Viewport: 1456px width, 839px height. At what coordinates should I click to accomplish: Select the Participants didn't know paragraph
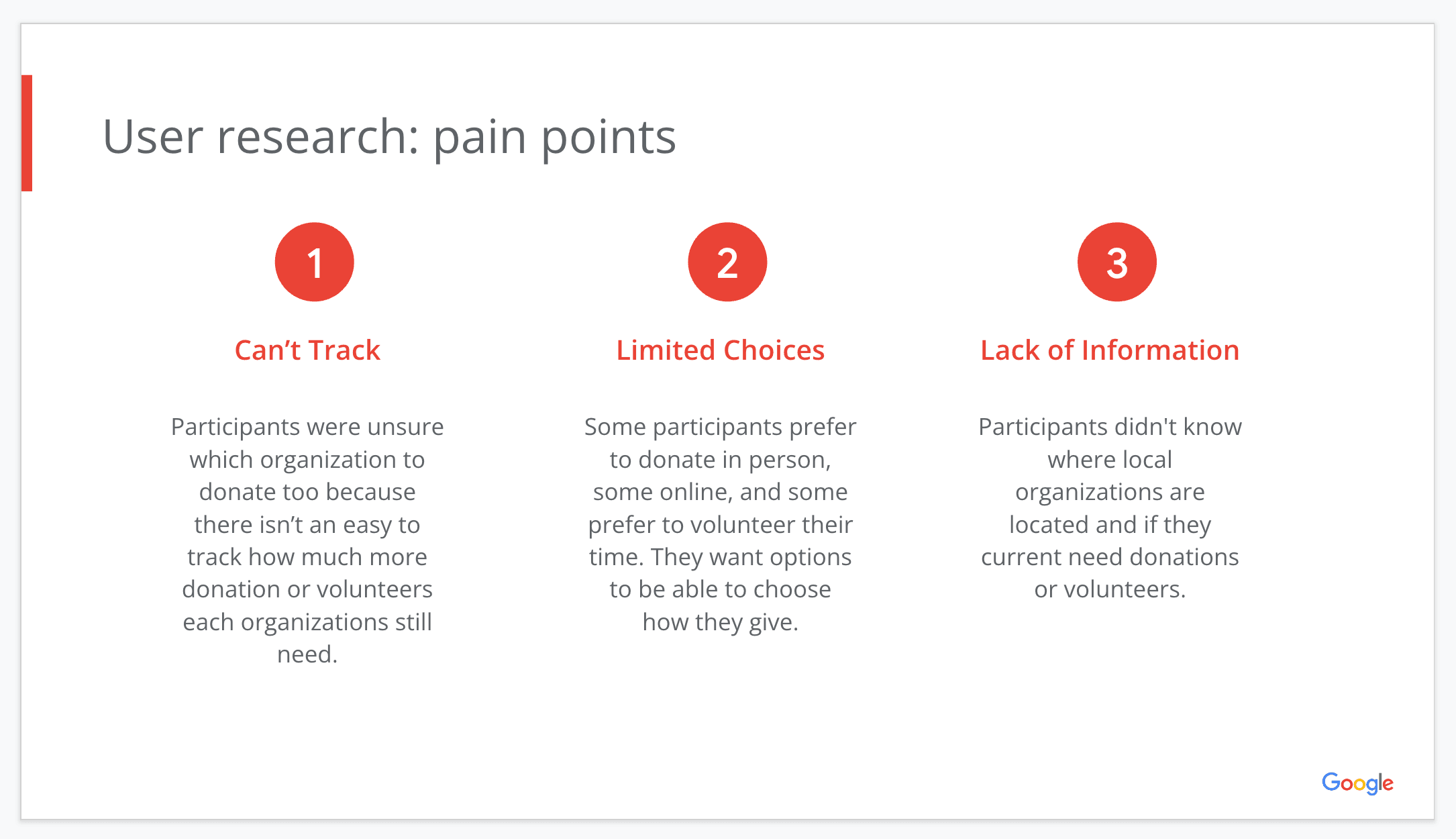(1110, 508)
